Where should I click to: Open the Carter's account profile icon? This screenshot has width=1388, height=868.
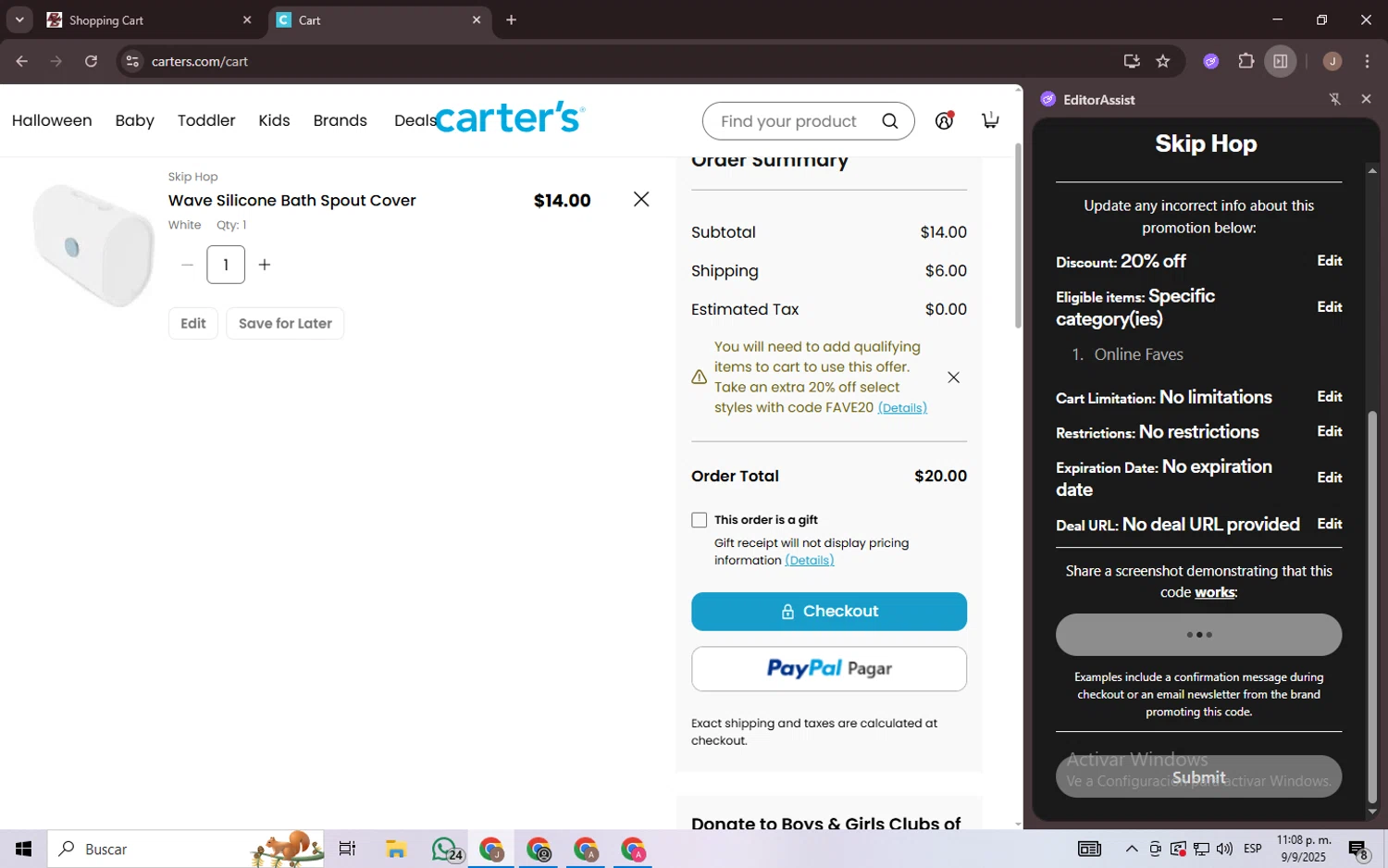click(x=944, y=120)
